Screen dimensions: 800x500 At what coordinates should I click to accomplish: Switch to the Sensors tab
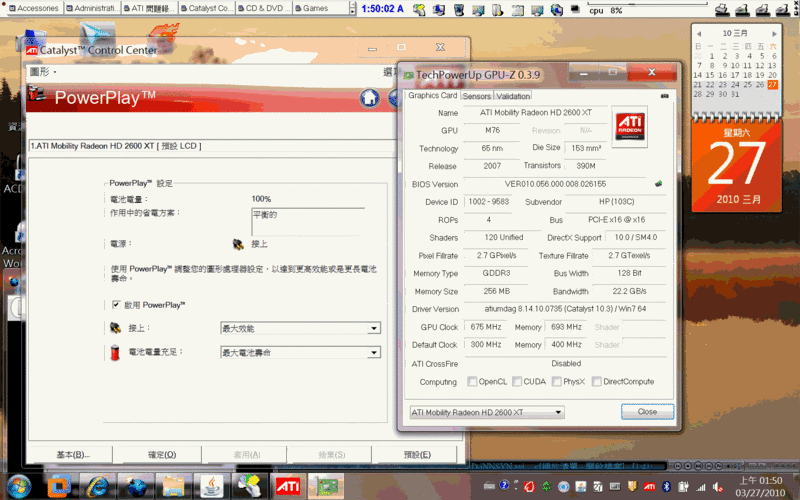(x=476, y=96)
